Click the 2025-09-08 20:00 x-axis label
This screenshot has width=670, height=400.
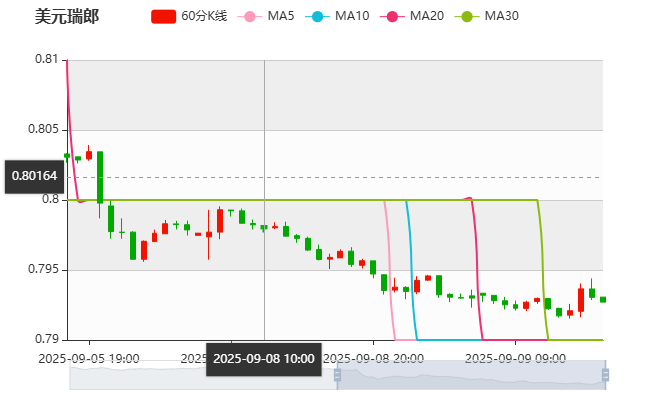point(373,359)
